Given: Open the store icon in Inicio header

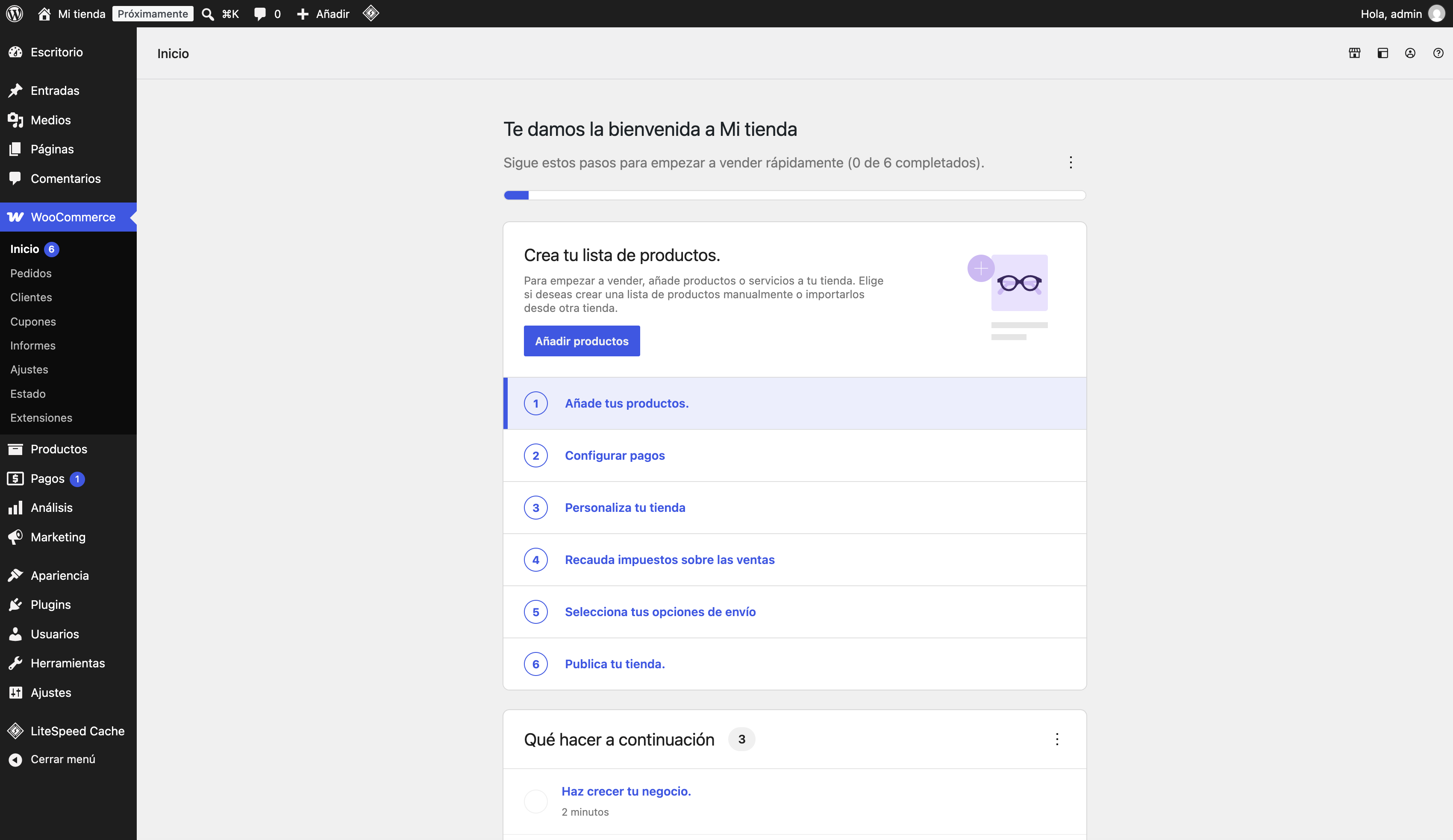Looking at the screenshot, I should (x=1355, y=53).
